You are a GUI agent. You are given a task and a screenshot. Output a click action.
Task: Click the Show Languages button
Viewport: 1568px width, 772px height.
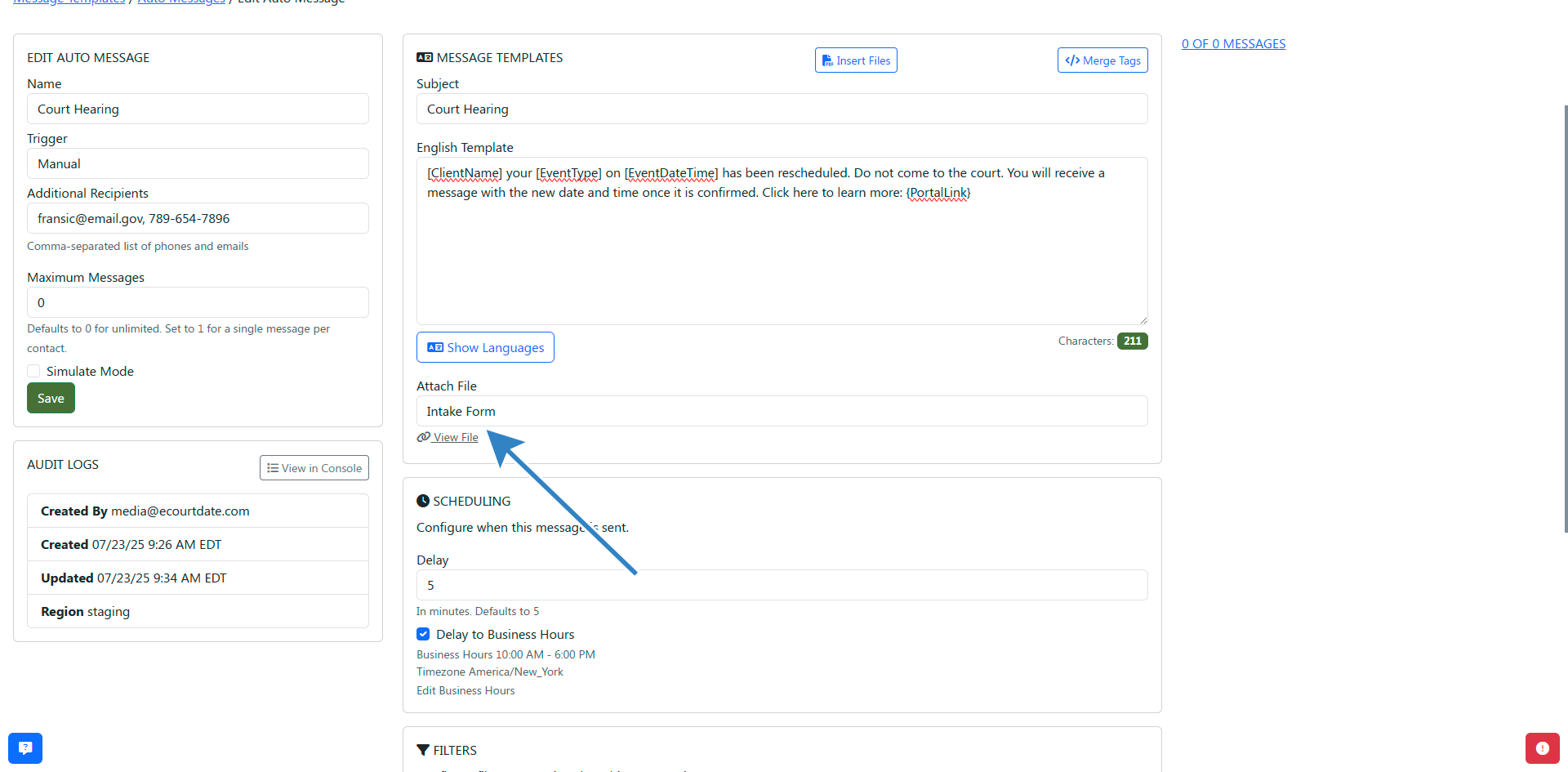pyautogui.click(x=485, y=347)
